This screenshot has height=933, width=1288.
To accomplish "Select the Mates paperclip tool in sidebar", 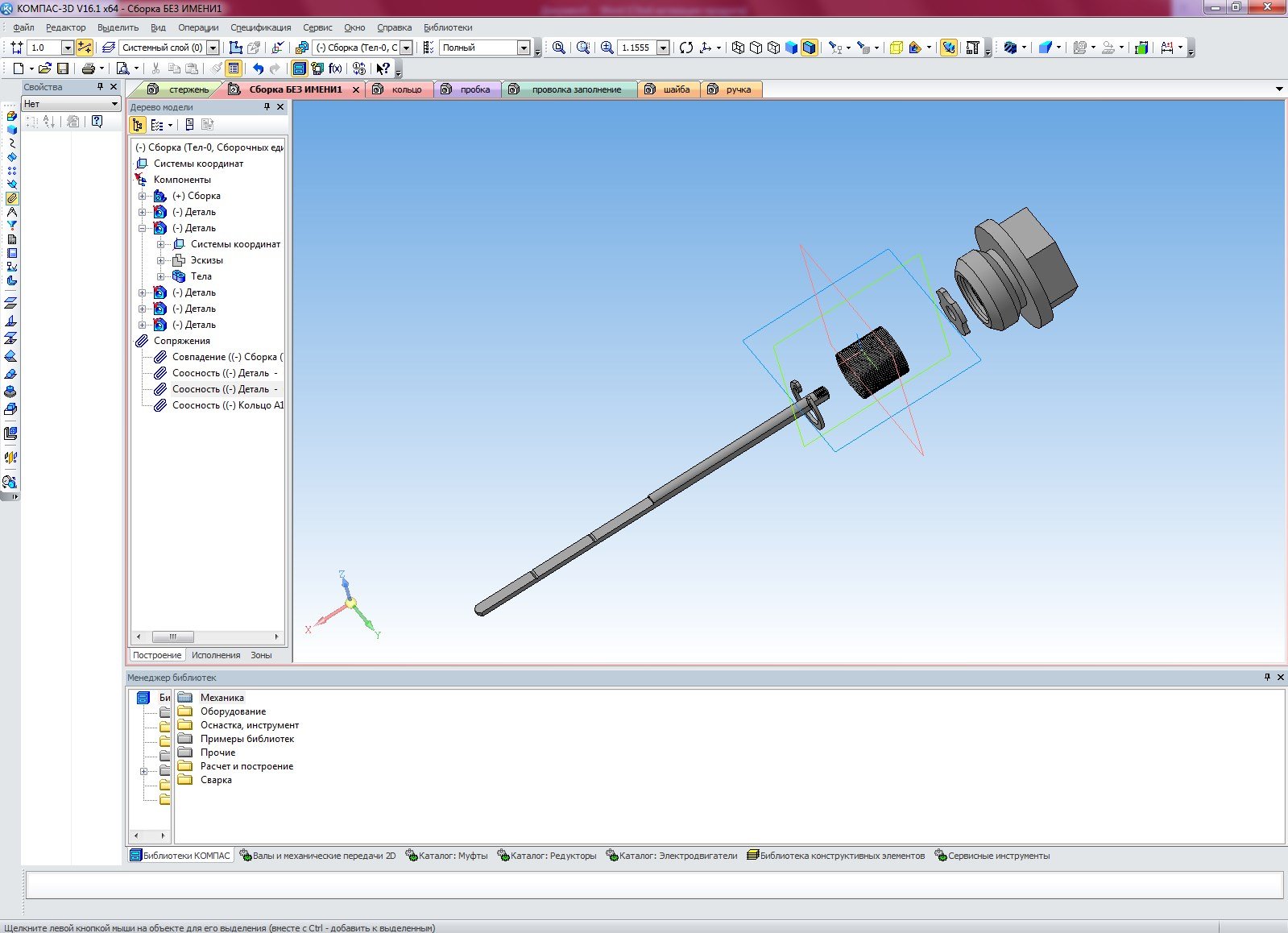I will (11, 198).
